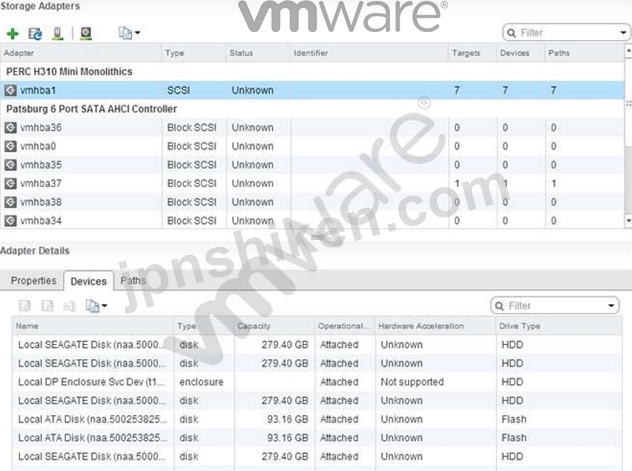Open the adapters Filter dropdown arrow
Screen dimensions: 632x471
pyautogui.click(x=623, y=33)
